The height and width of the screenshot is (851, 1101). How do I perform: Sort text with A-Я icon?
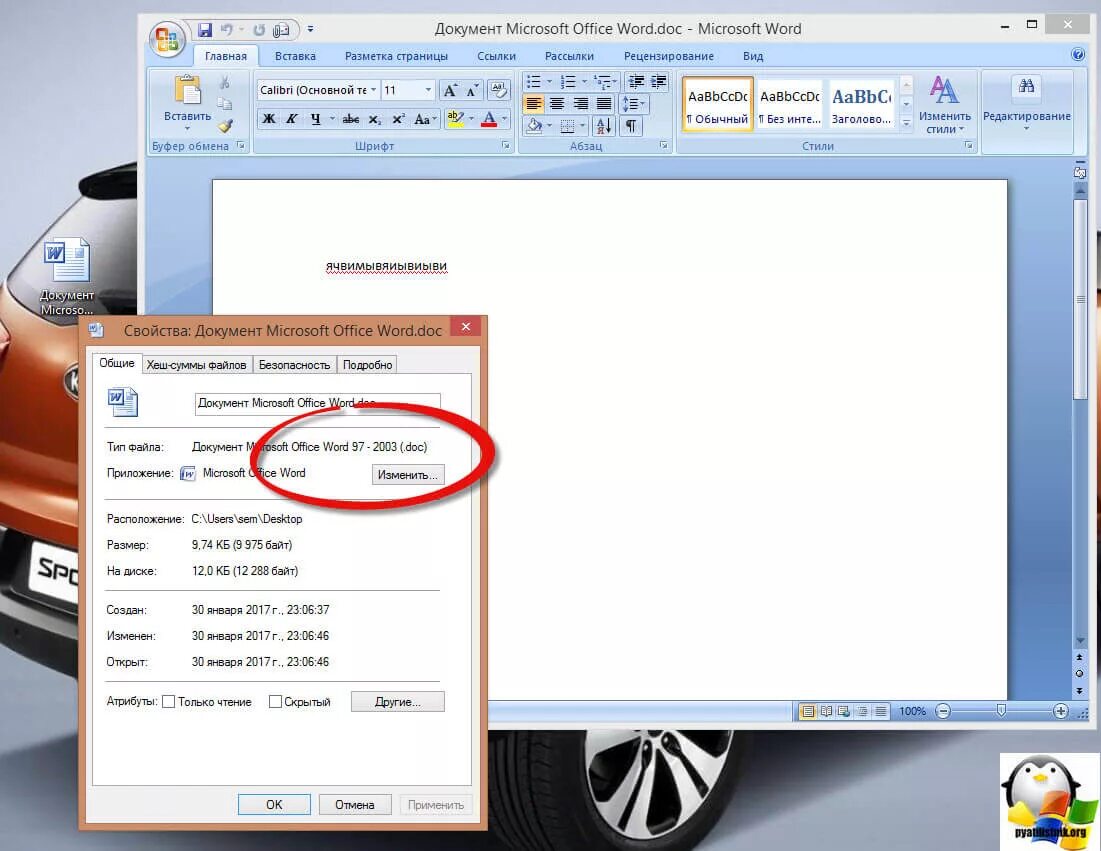click(603, 126)
